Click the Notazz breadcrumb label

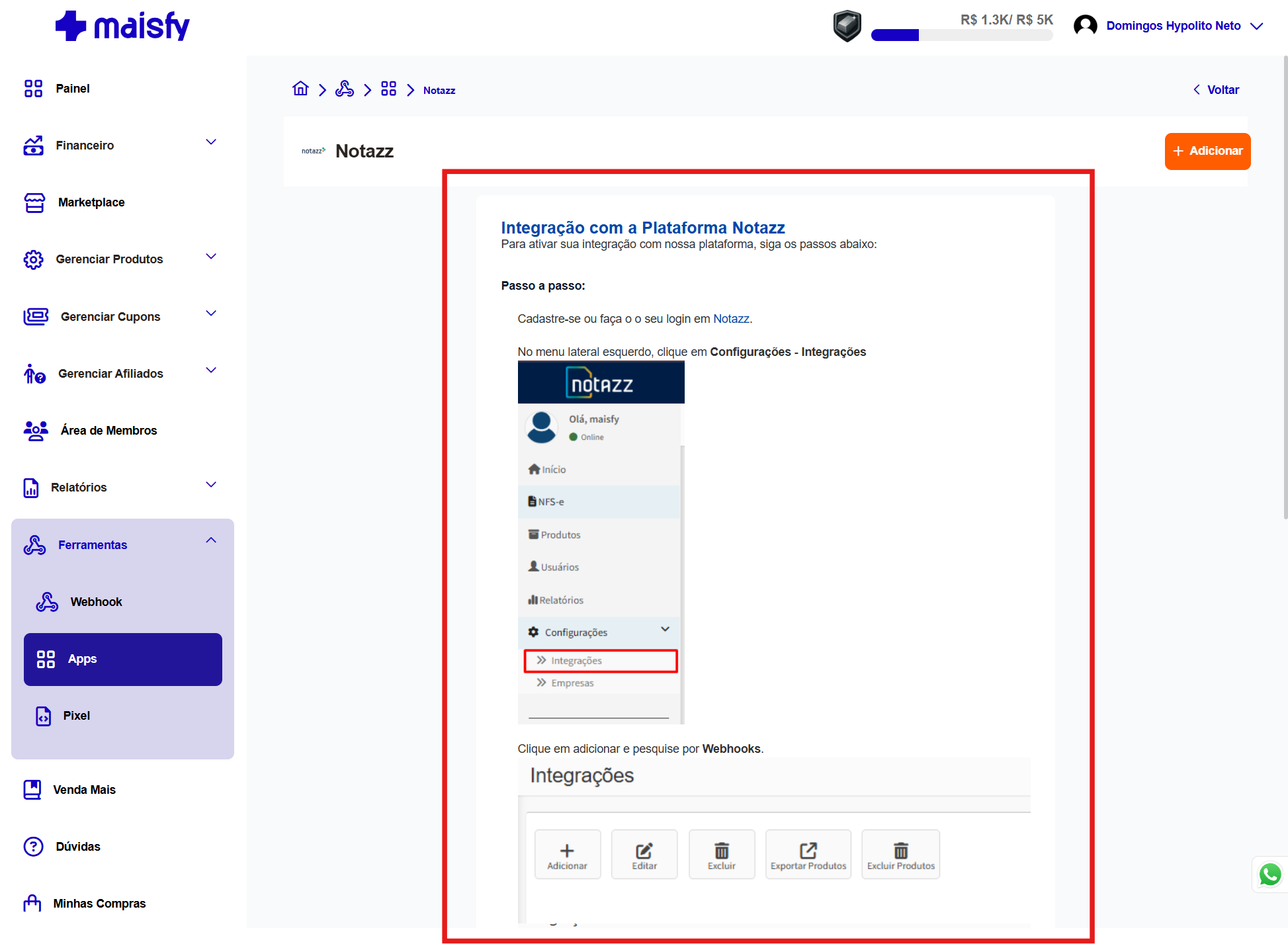[x=439, y=91]
